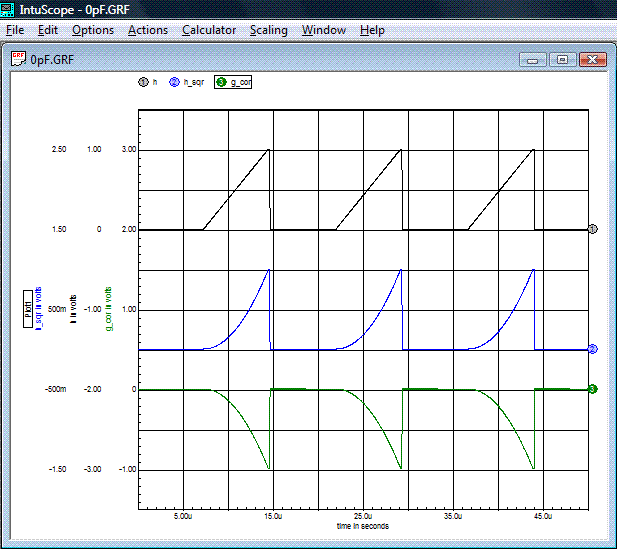Click the 0pF.GRF child window title
This screenshot has width=617, height=549.
tap(52, 60)
